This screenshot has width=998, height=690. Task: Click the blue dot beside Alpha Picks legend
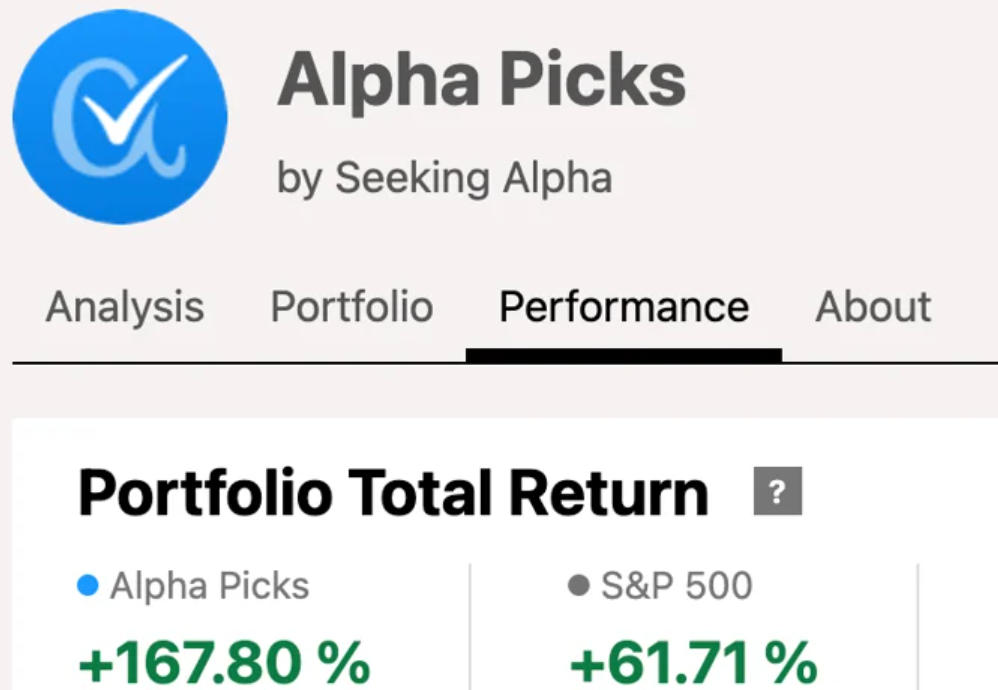[x=88, y=586]
